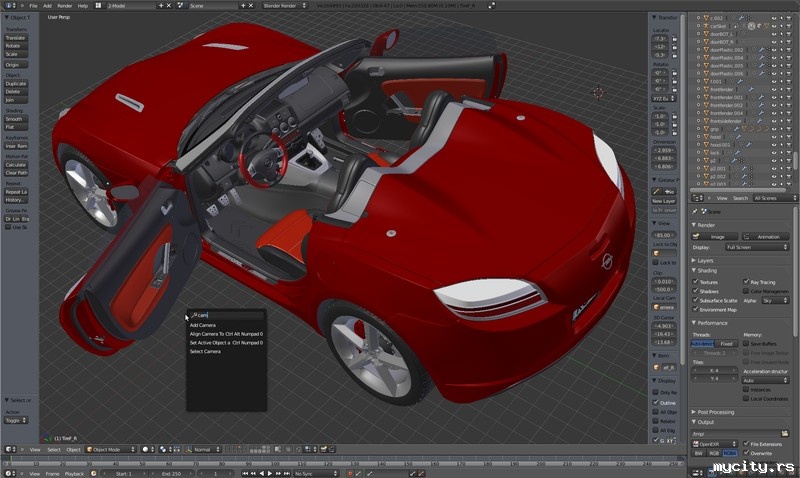Open the Toggle action dropdown
The width and height of the screenshot is (800, 478).
click(x=16, y=420)
